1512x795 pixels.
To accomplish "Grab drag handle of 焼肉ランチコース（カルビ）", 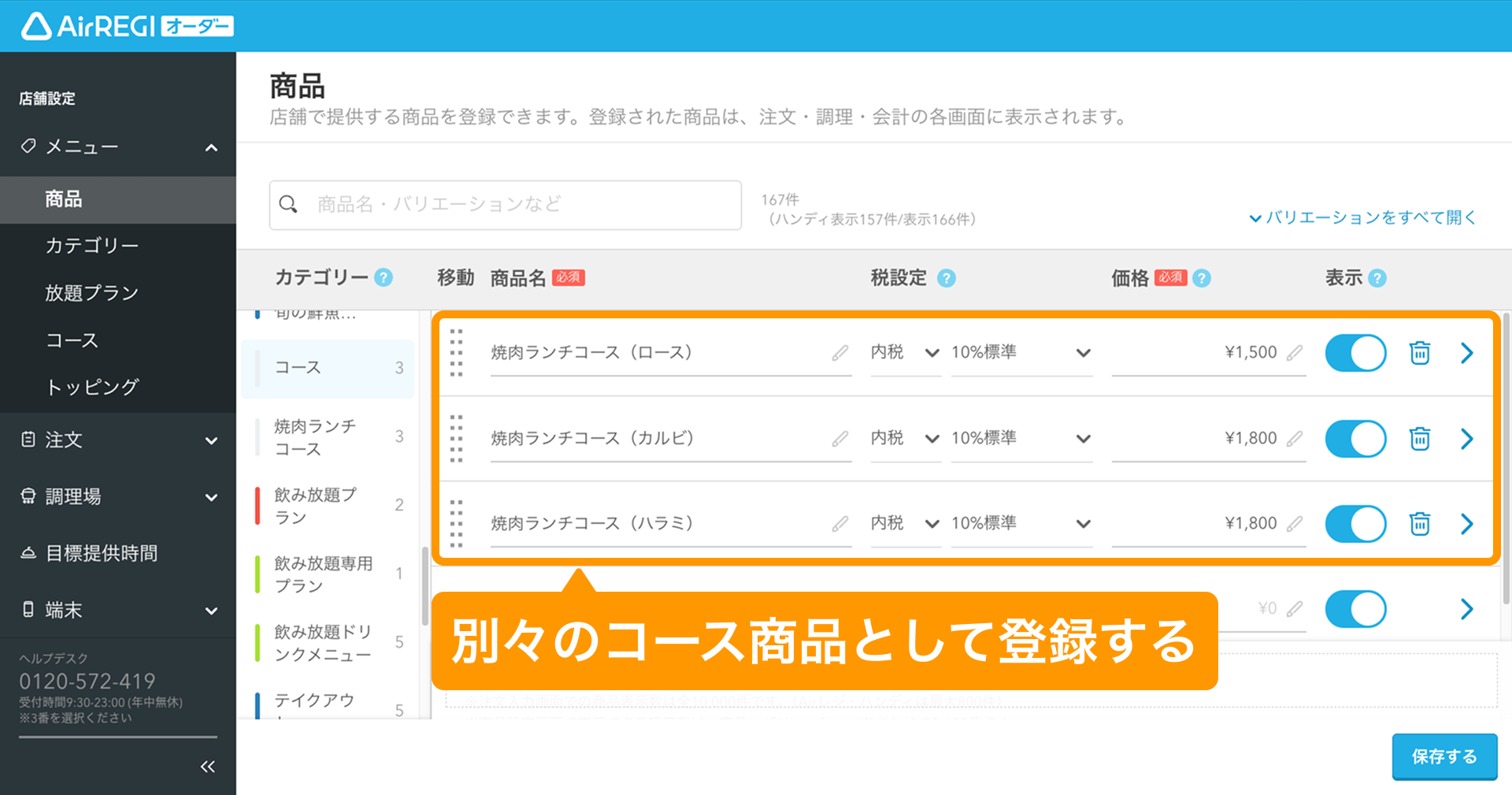I will click(x=457, y=438).
